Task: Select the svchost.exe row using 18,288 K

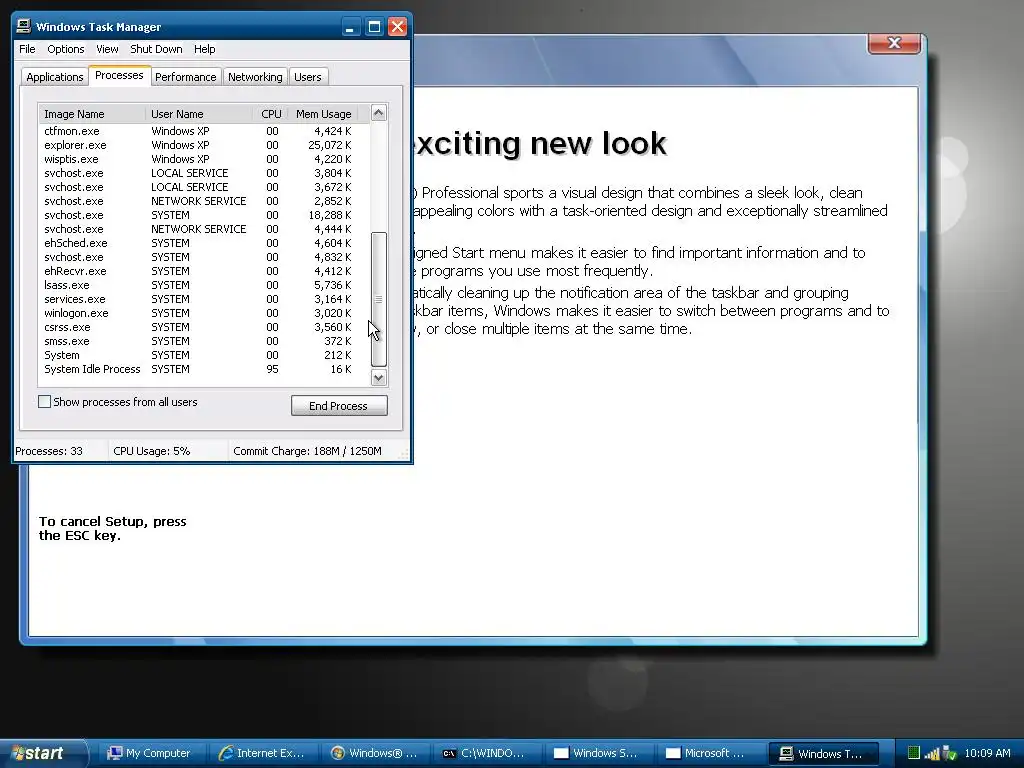Action: pyautogui.click(x=199, y=215)
